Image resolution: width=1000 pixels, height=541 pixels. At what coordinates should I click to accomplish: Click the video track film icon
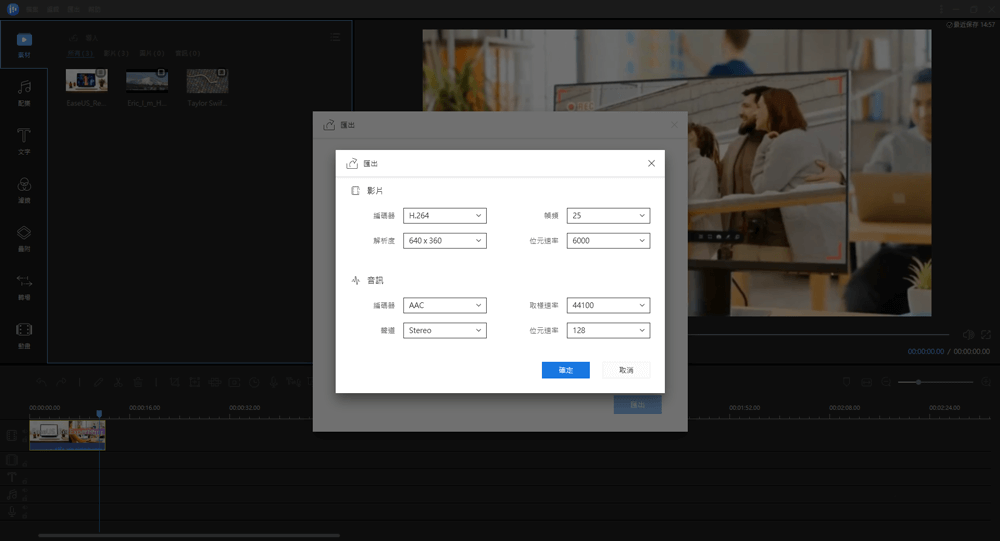pos(11,436)
